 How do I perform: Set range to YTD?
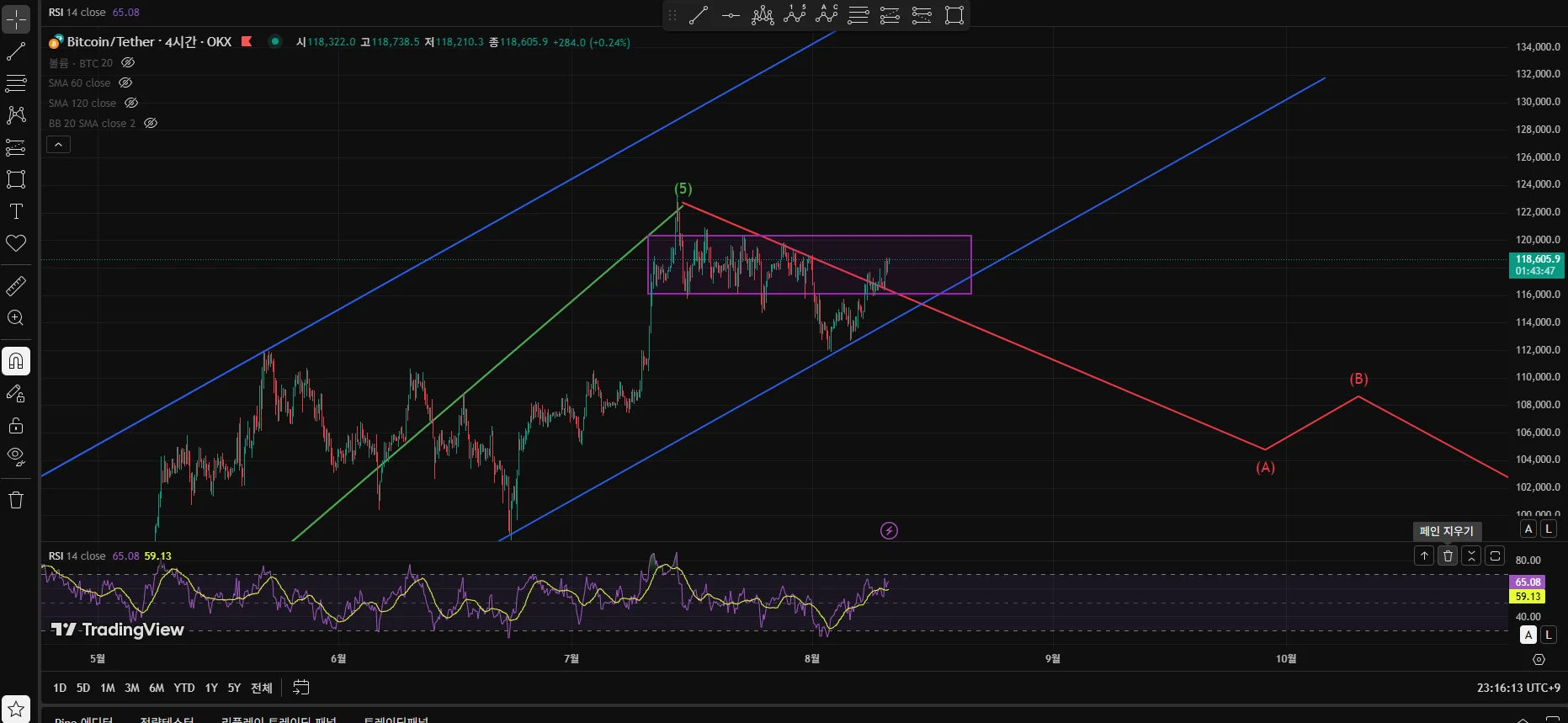click(184, 688)
